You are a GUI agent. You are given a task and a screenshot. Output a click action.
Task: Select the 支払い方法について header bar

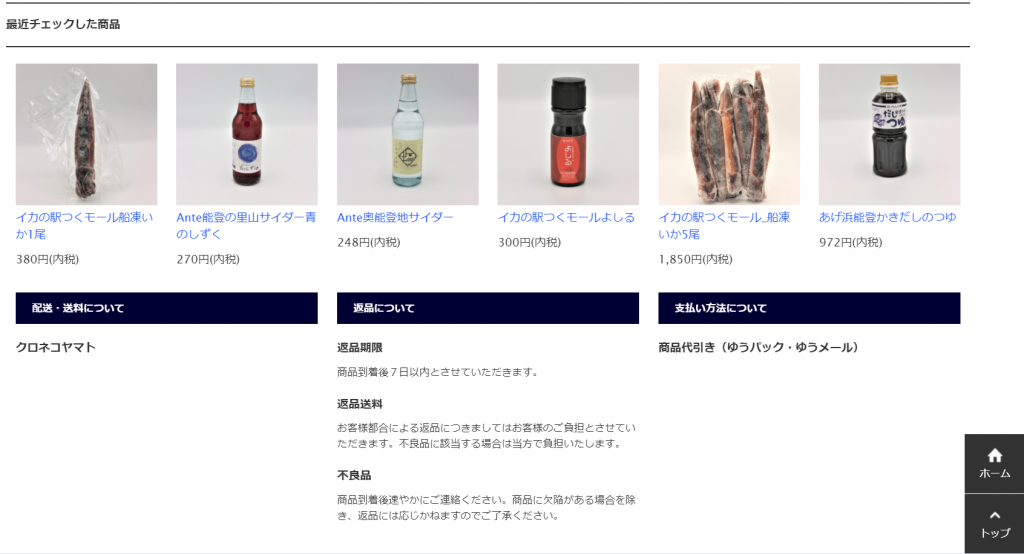[809, 308]
